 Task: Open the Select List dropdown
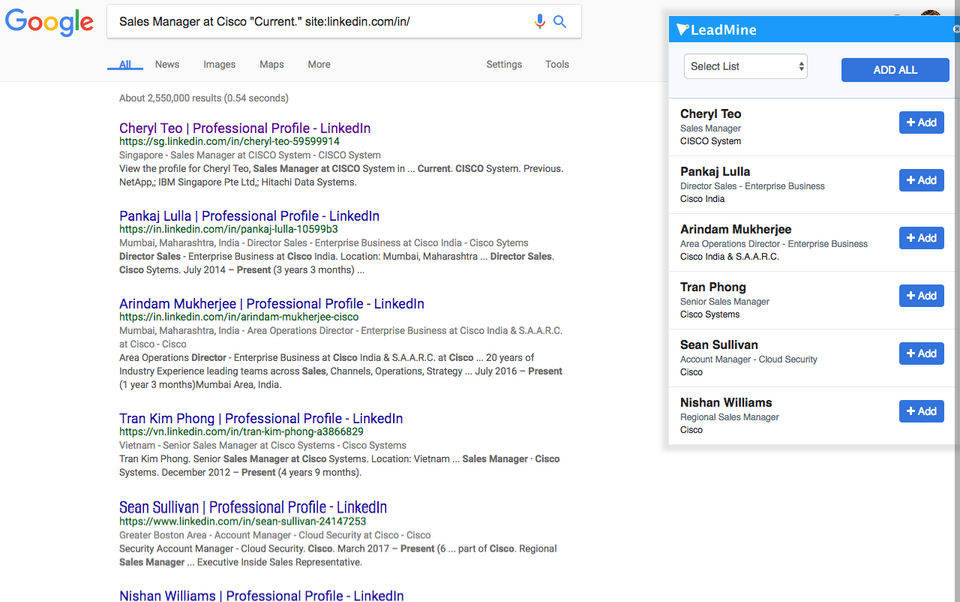(x=746, y=67)
